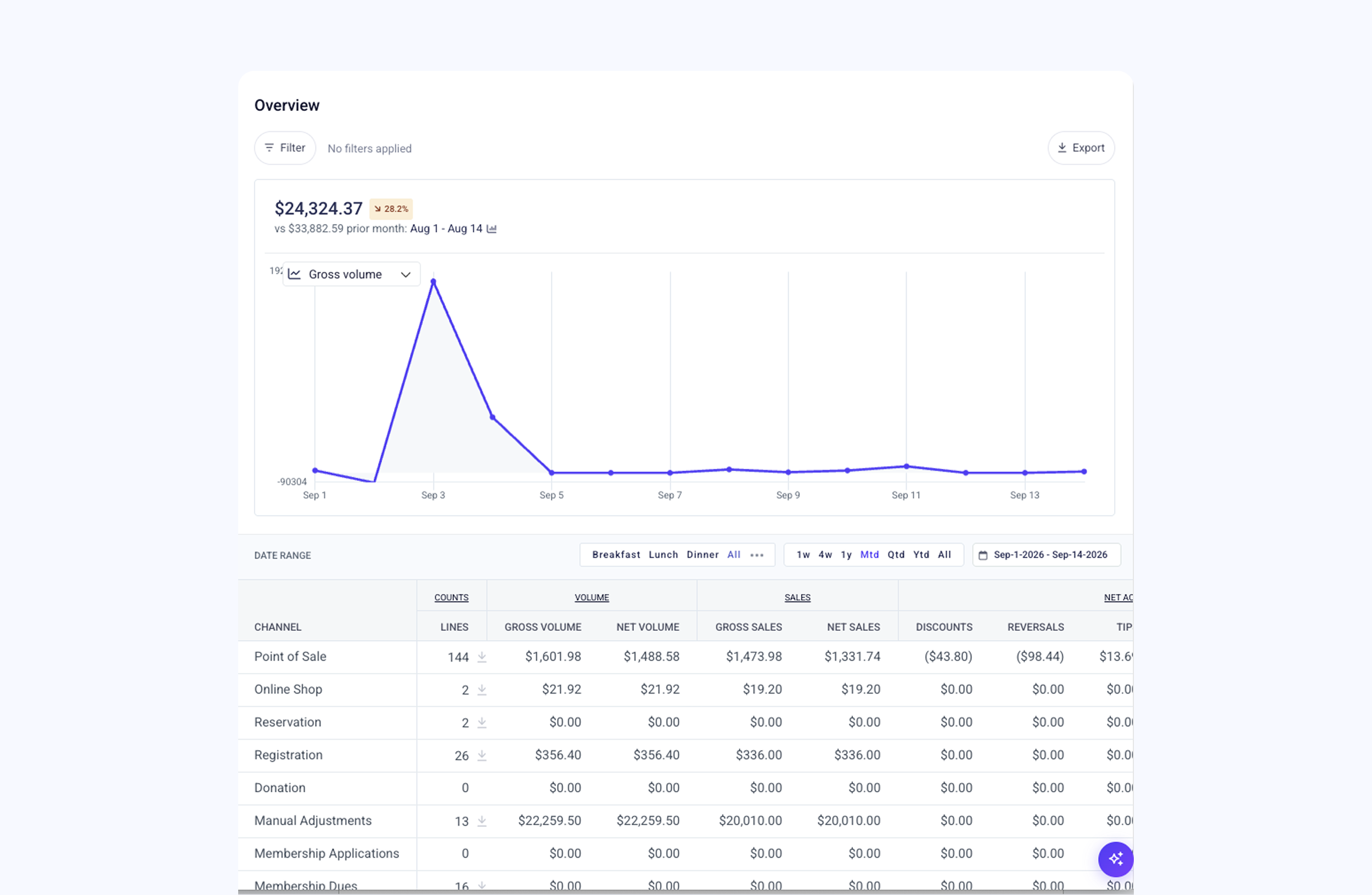Click the Online Shop channel row
The image size is (1372, 895).
pos(685,690)
